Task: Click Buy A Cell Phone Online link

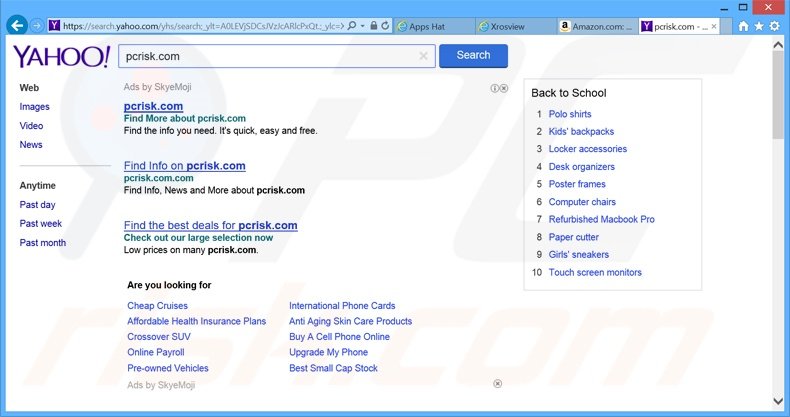Action: pos(340,336)
